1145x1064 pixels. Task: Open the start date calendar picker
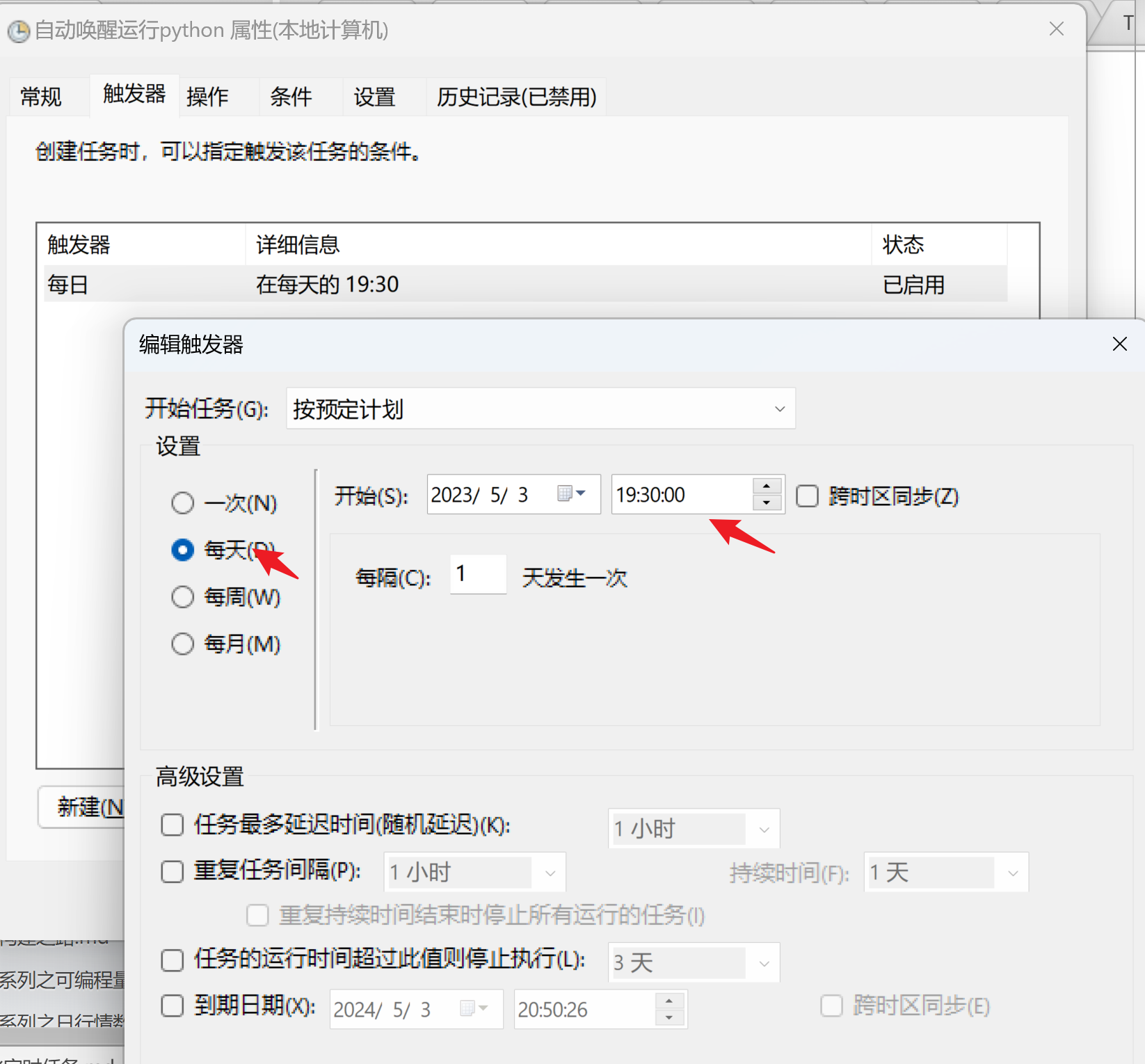tap(572, 494)
